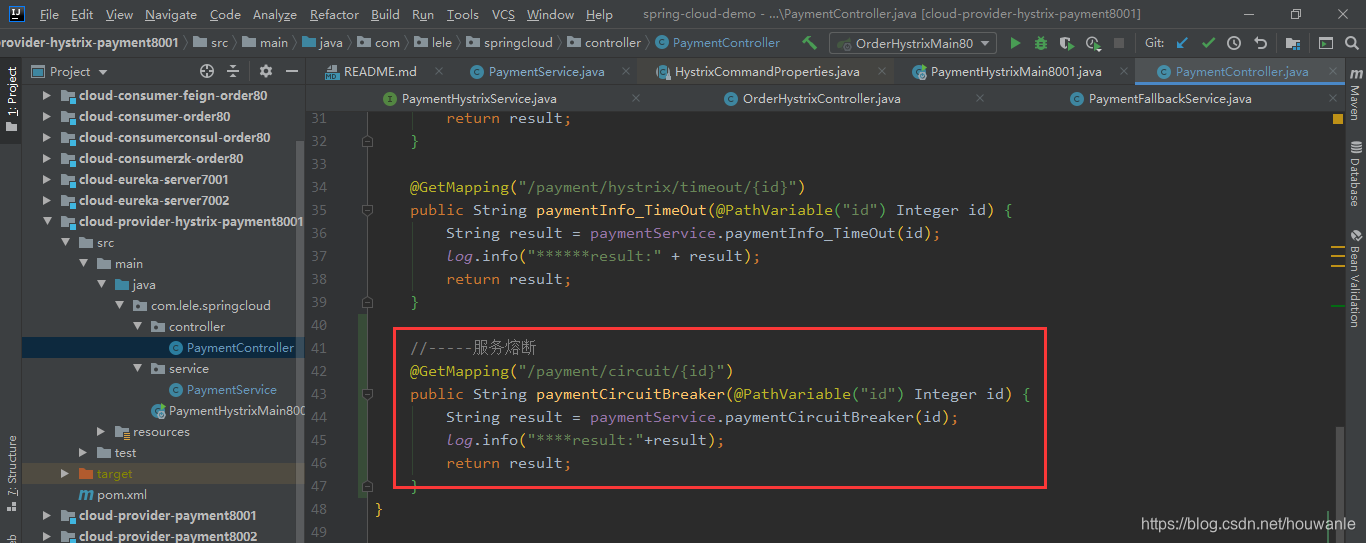
Task: Collapse the paymentInfo_TimeOut method at line 35
Action: point(367,210)
